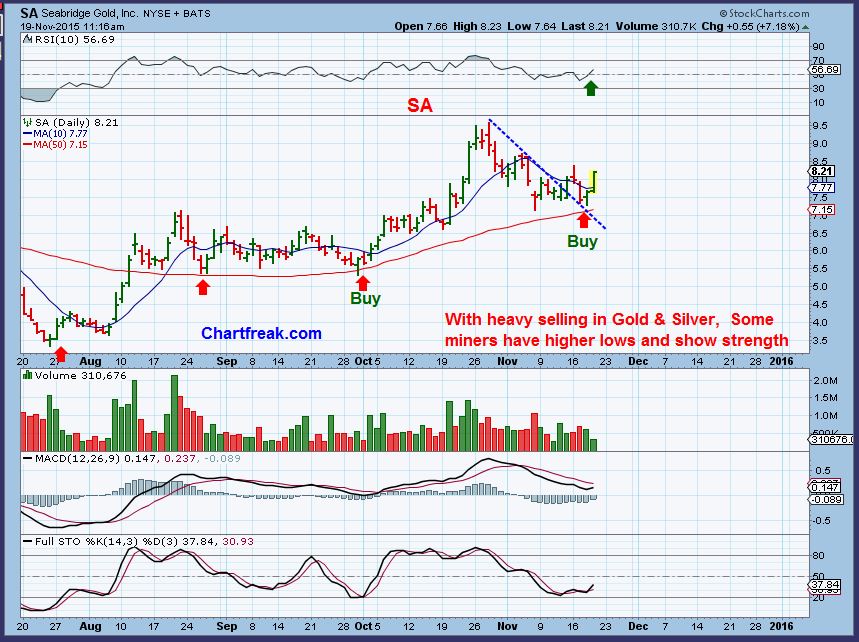Click the 3.5 label on the price axis
The image size is (859, 642).
[x=820, y=340]
